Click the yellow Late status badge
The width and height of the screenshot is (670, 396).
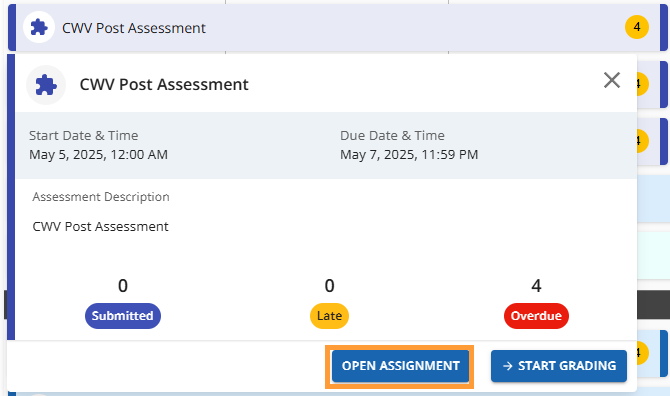coord(329,316)
